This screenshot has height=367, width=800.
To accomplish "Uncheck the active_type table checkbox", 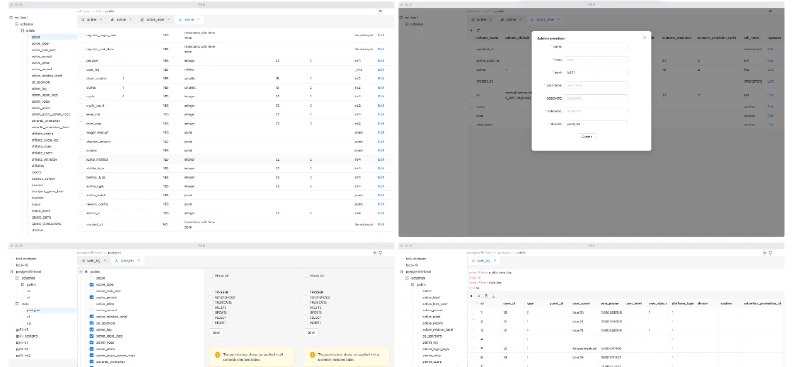I will point(92,285).
